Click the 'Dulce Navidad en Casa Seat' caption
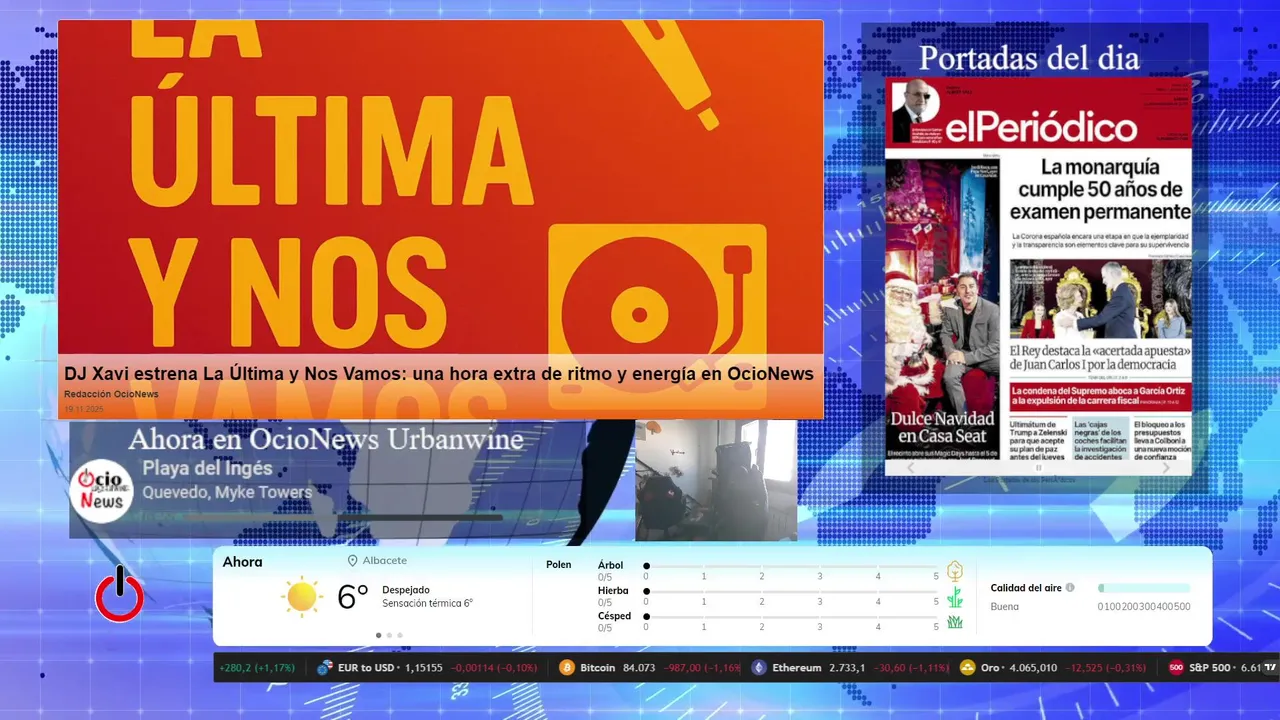The image size is (1280, 720). 943,428
